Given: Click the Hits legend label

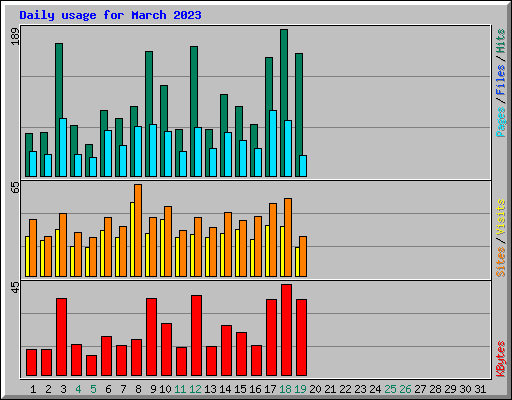Looking at the screenshot, I should click(x=500, y=41).
